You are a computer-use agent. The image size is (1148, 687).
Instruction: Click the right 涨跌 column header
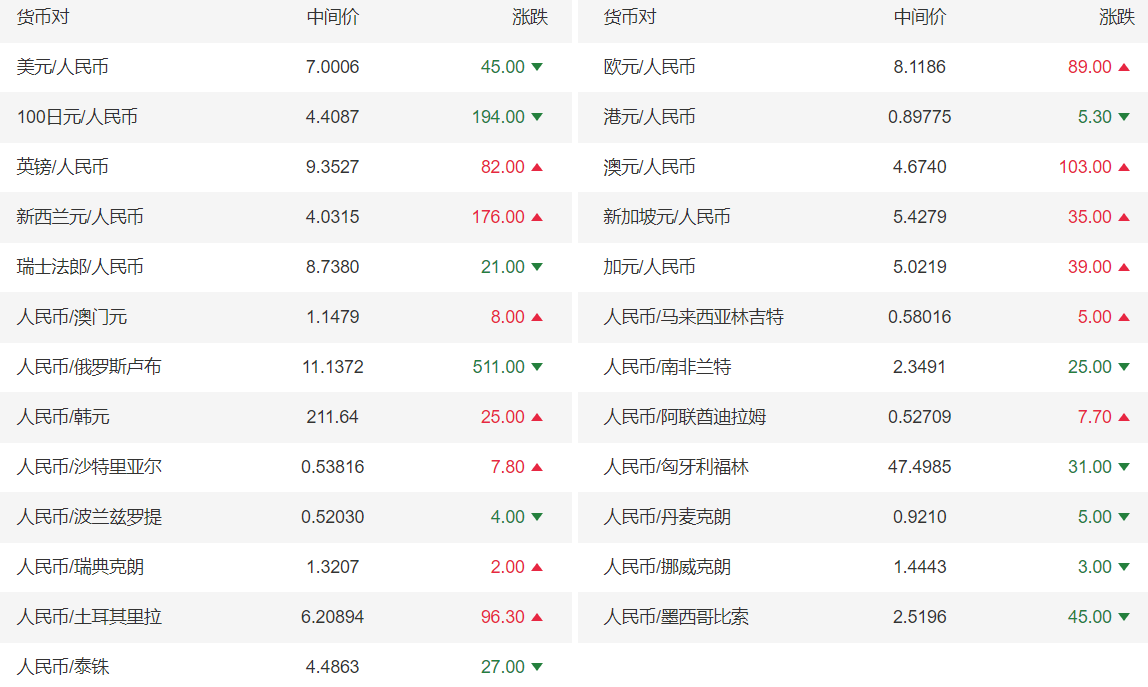coord(1116,17)
